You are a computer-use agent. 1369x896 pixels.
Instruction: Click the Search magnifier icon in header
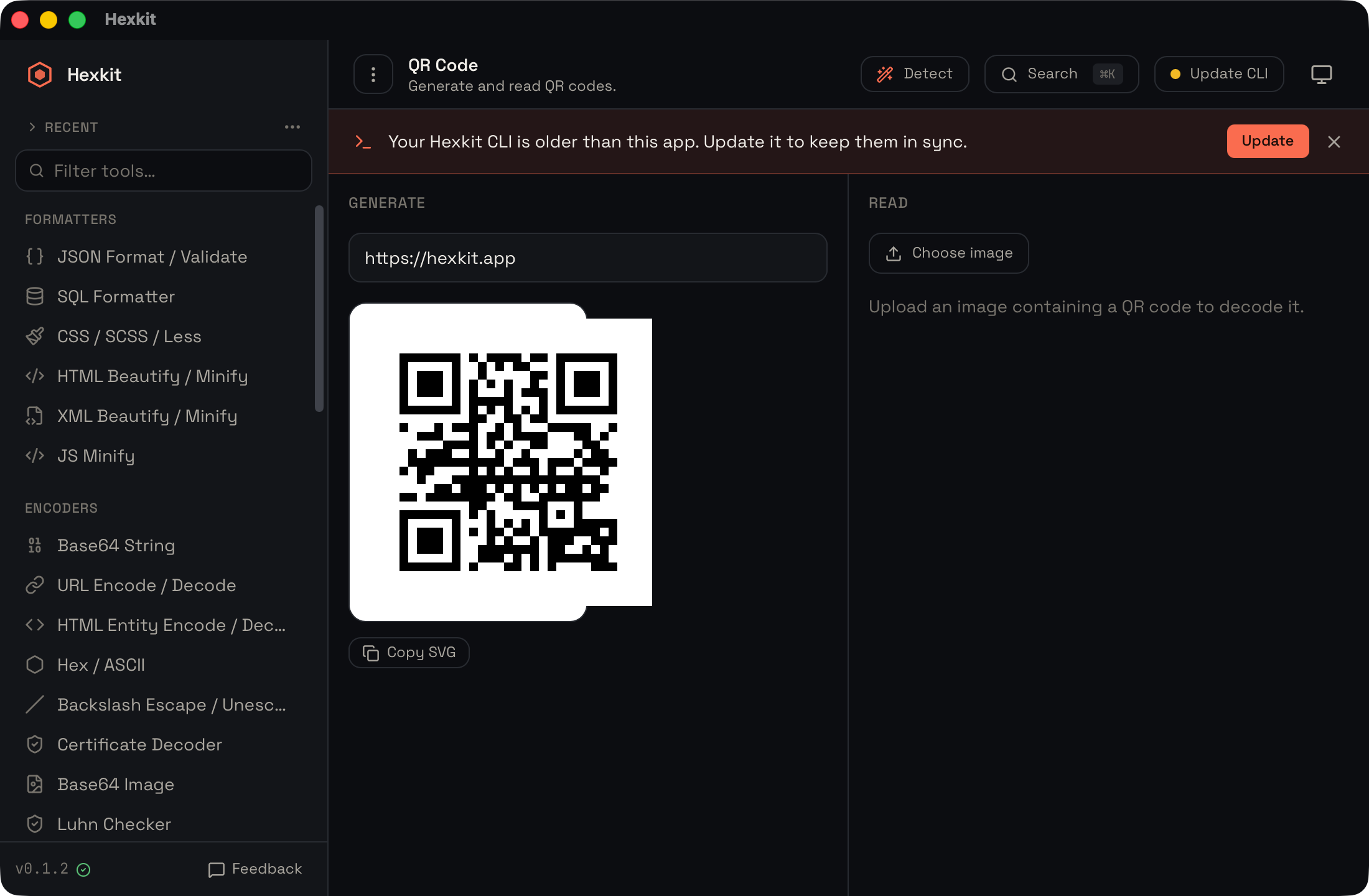pos(1009,75)
